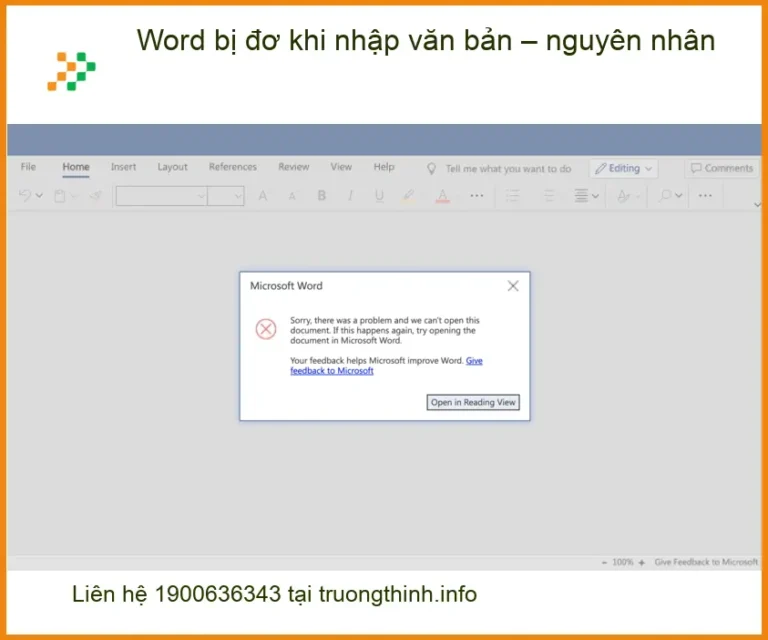Click the numbered list icon
768x640 pixels.
549,196
